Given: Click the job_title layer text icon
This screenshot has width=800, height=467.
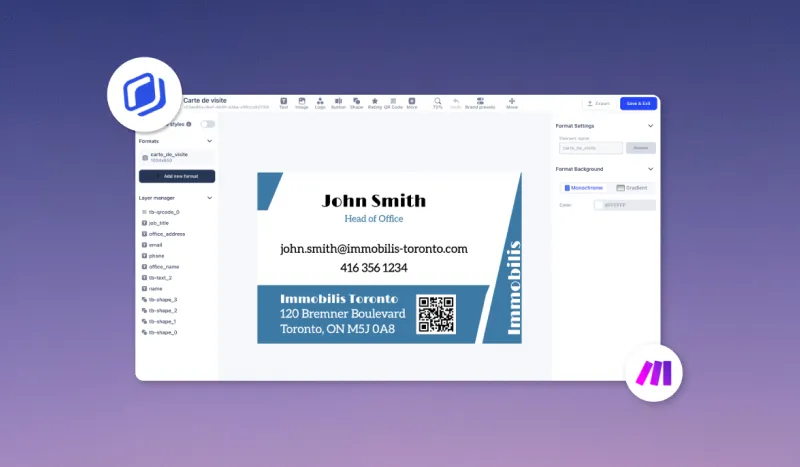Looking at the screenshot, I should (144, 223).
